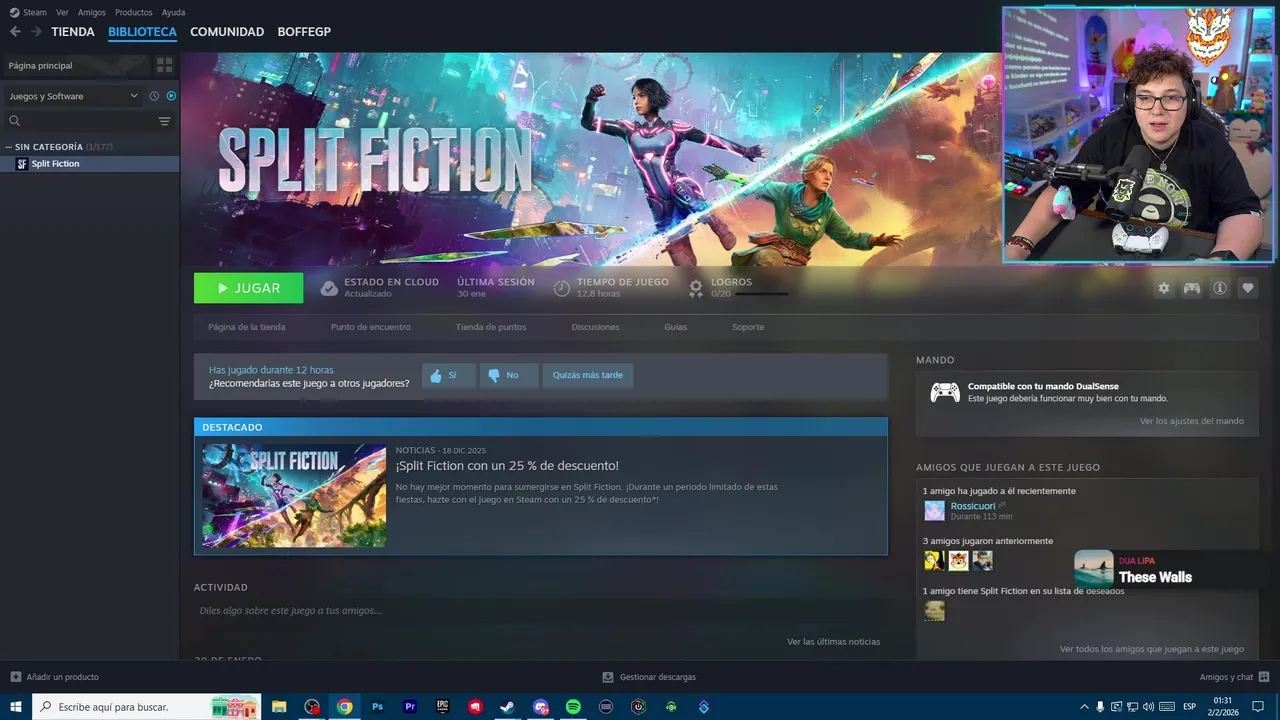Click the Windows taskbar search box
Viewport: 1280px width, 720px height.
[147, 707]
